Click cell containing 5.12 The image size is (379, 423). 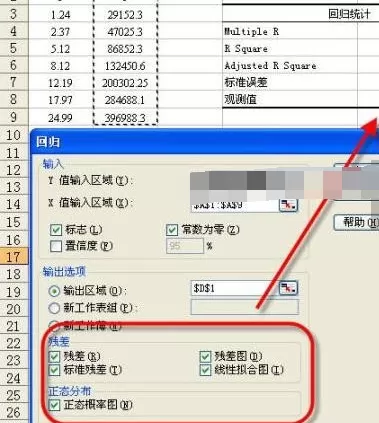pos(61,49)
